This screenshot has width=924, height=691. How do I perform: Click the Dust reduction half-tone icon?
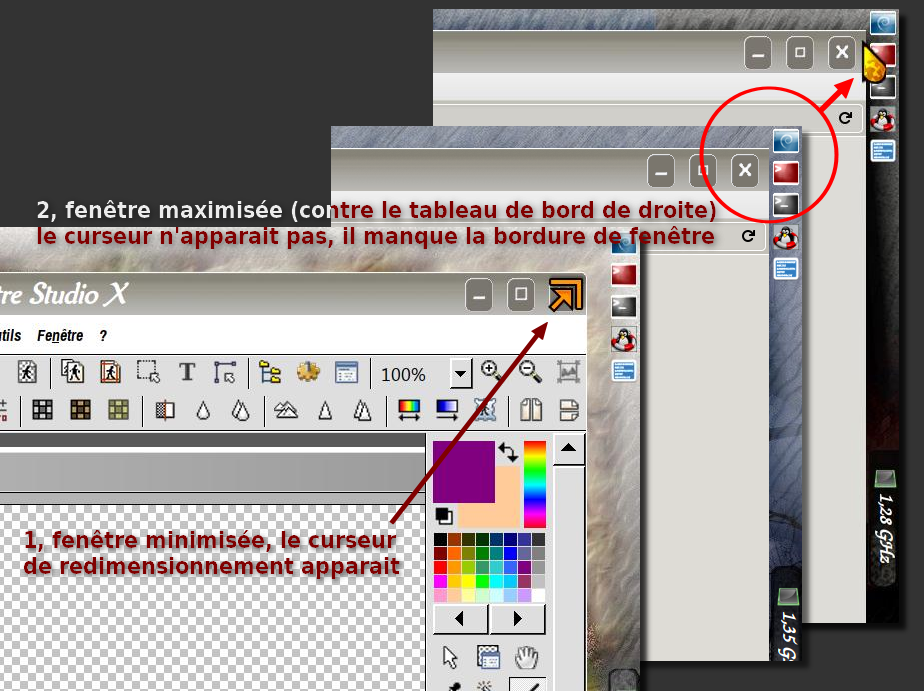(165, 410)
